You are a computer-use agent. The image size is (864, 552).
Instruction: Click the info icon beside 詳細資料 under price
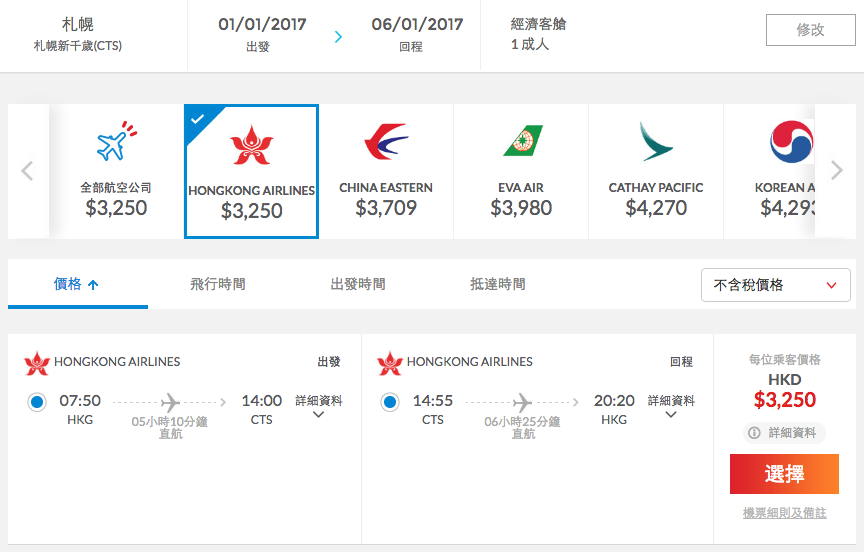[754, 433]
